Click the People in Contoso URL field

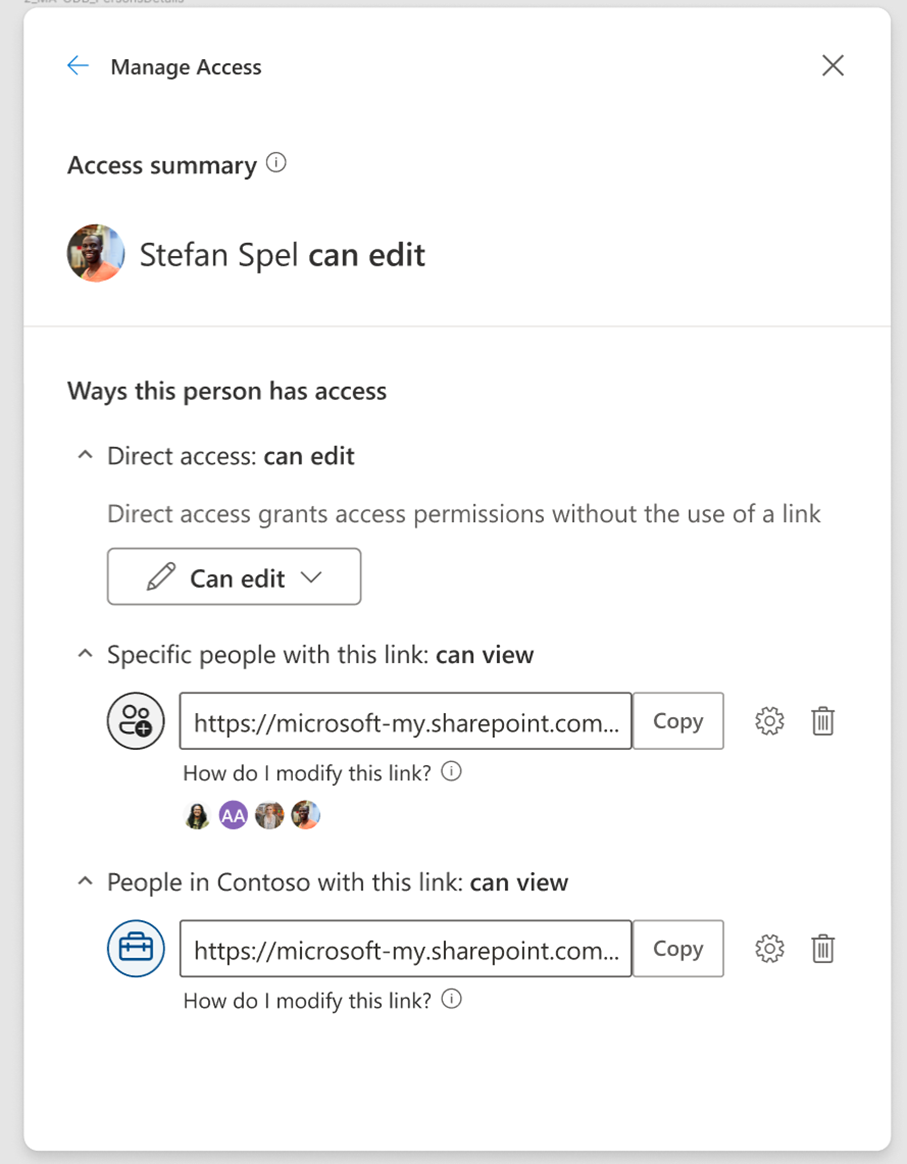click(x=405, y=949)
